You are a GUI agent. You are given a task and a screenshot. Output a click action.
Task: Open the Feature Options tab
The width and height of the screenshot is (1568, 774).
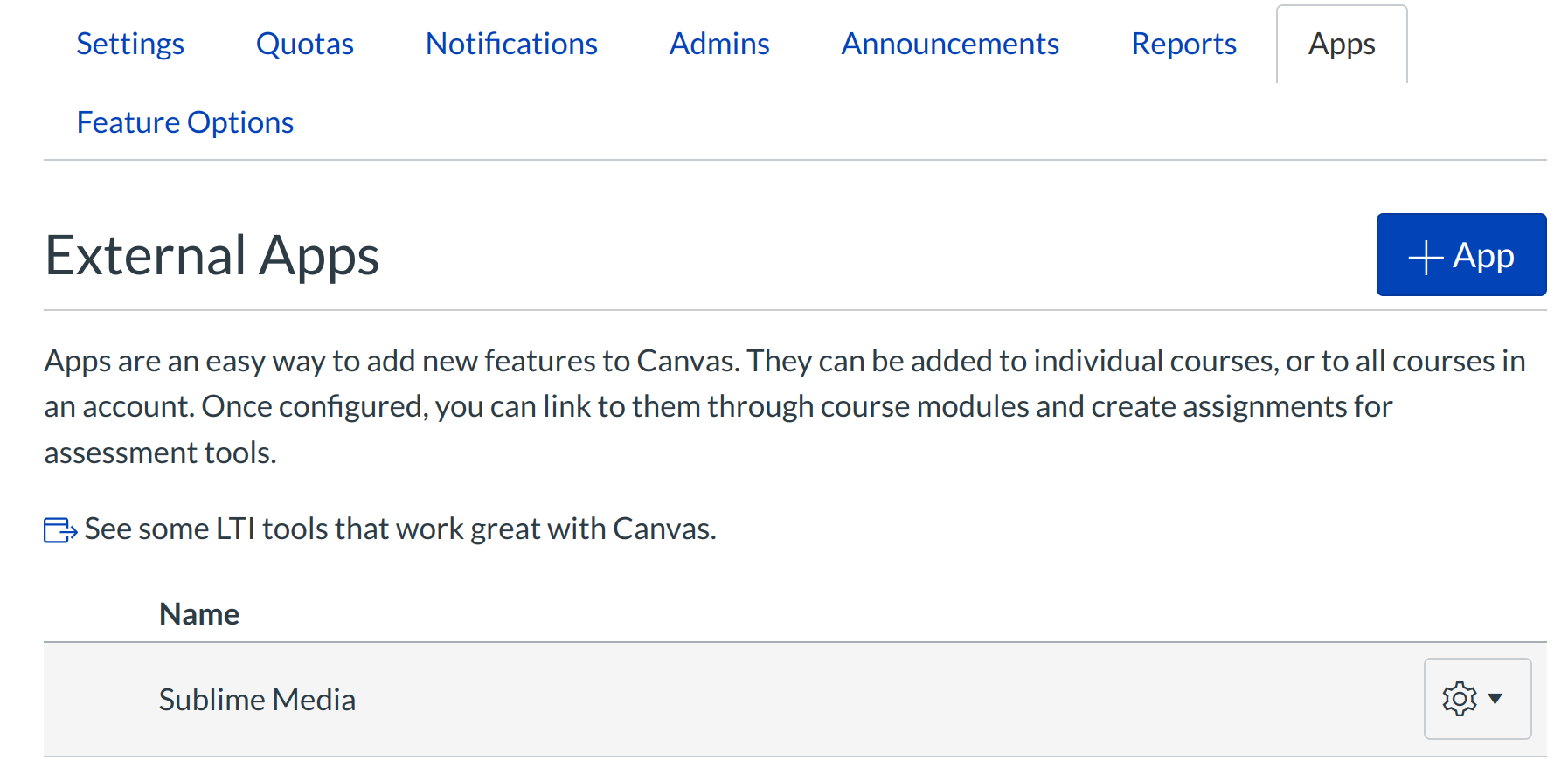[185, 122]
